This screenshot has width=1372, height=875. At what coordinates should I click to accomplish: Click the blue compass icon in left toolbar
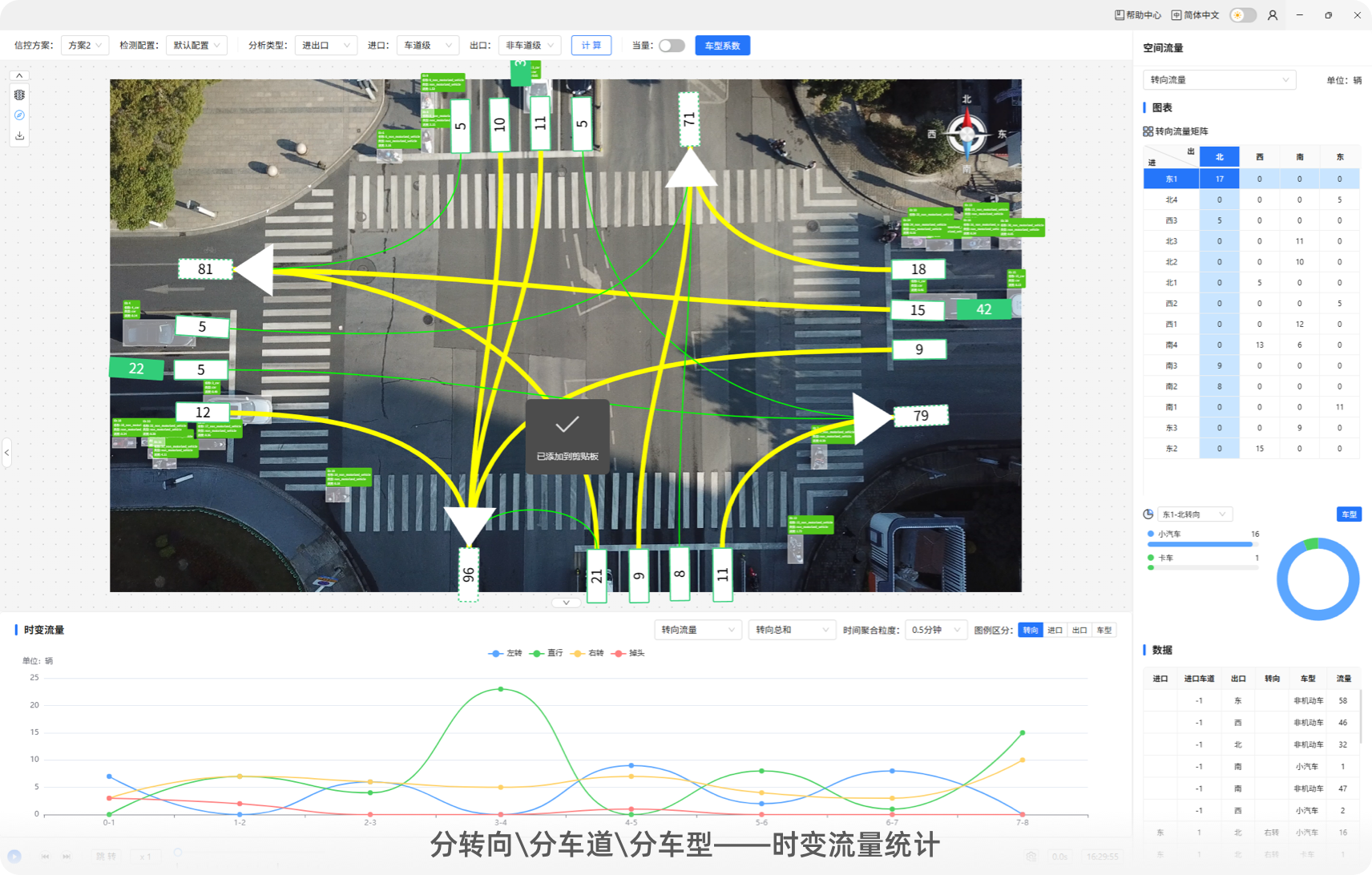[x=20, y=115]
